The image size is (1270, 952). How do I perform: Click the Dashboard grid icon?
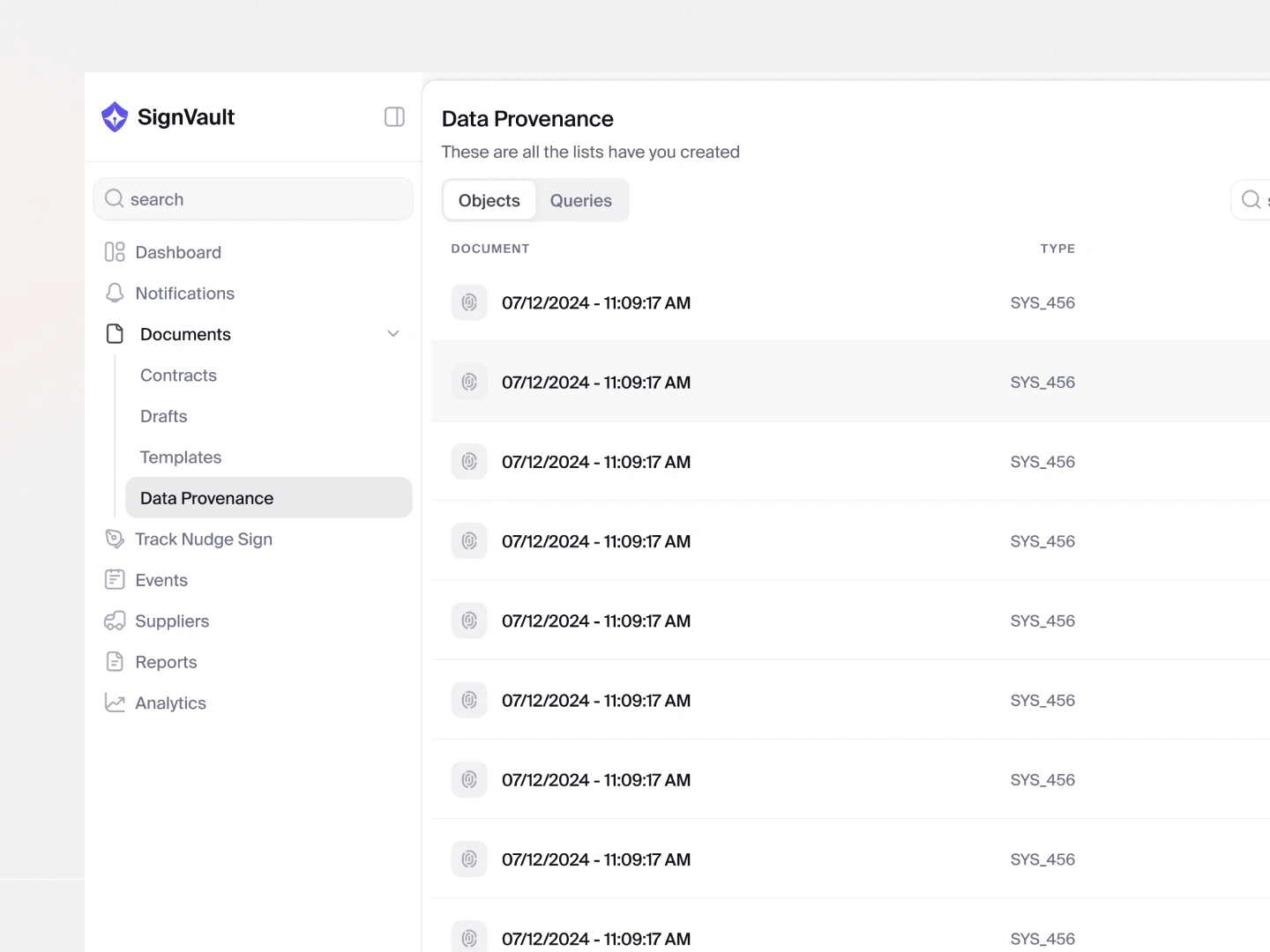(115, 252)
